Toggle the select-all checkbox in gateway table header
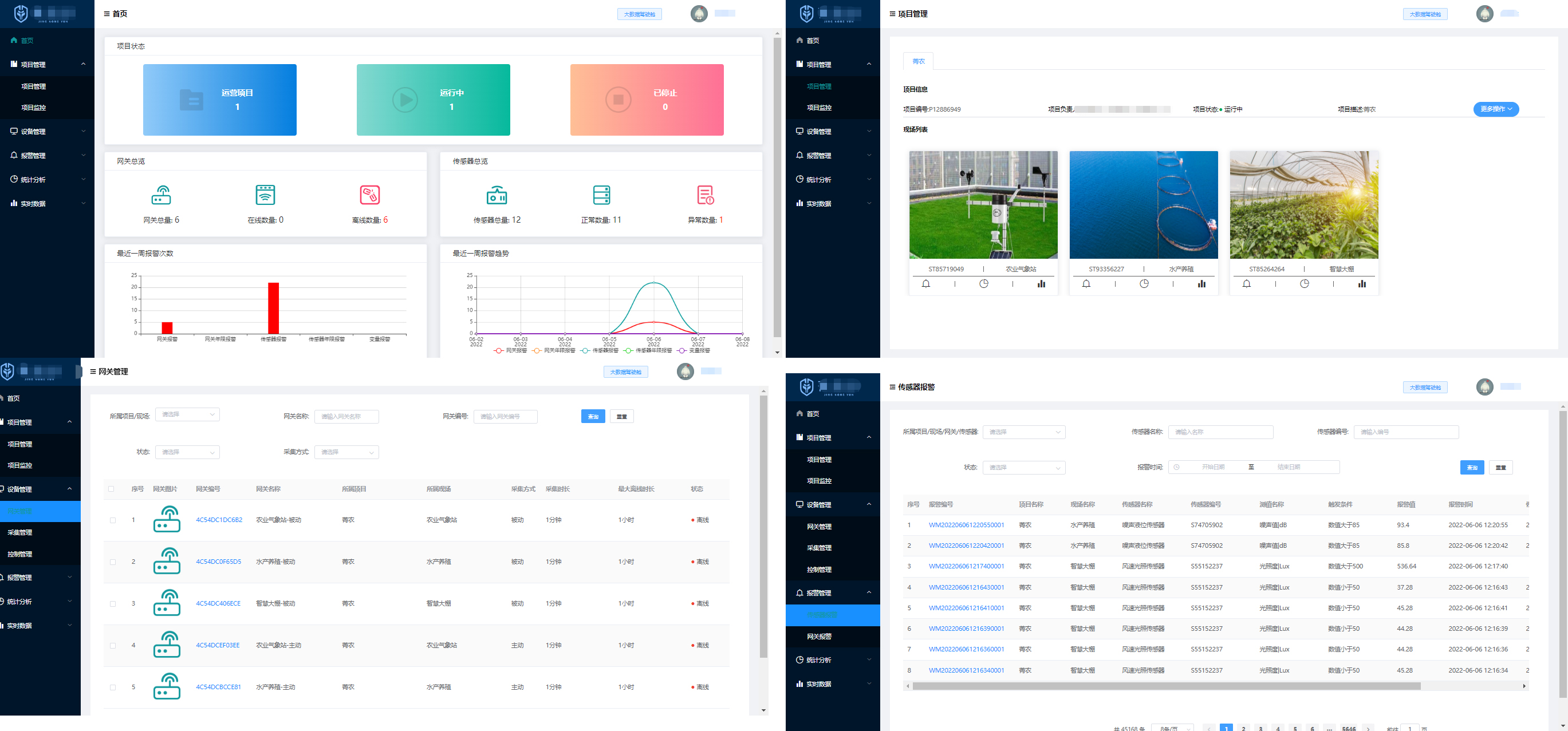This screenshot has width=1568, height=731. (111, 489)
